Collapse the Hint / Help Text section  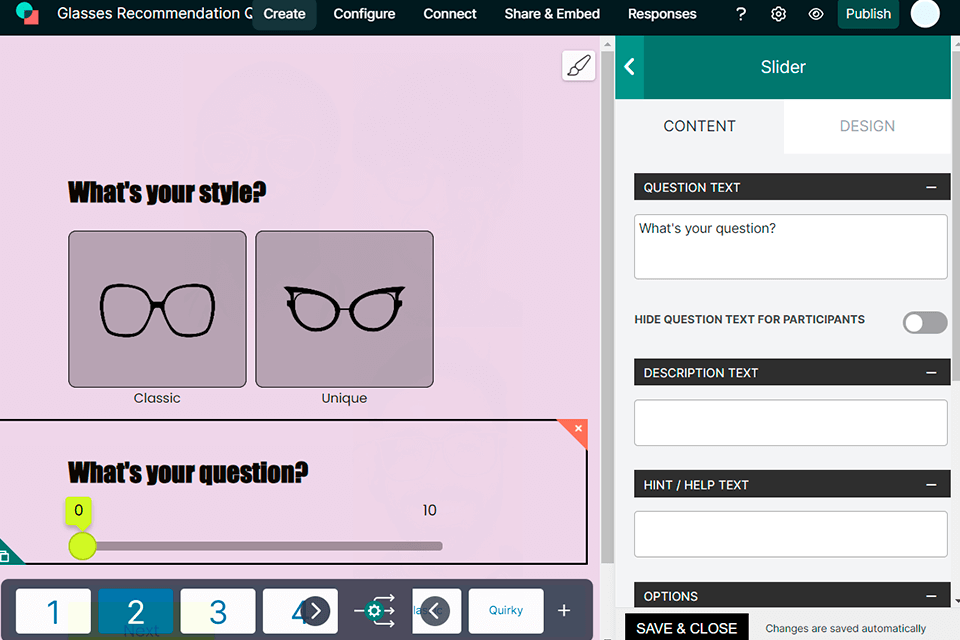[x=931, y=484]
